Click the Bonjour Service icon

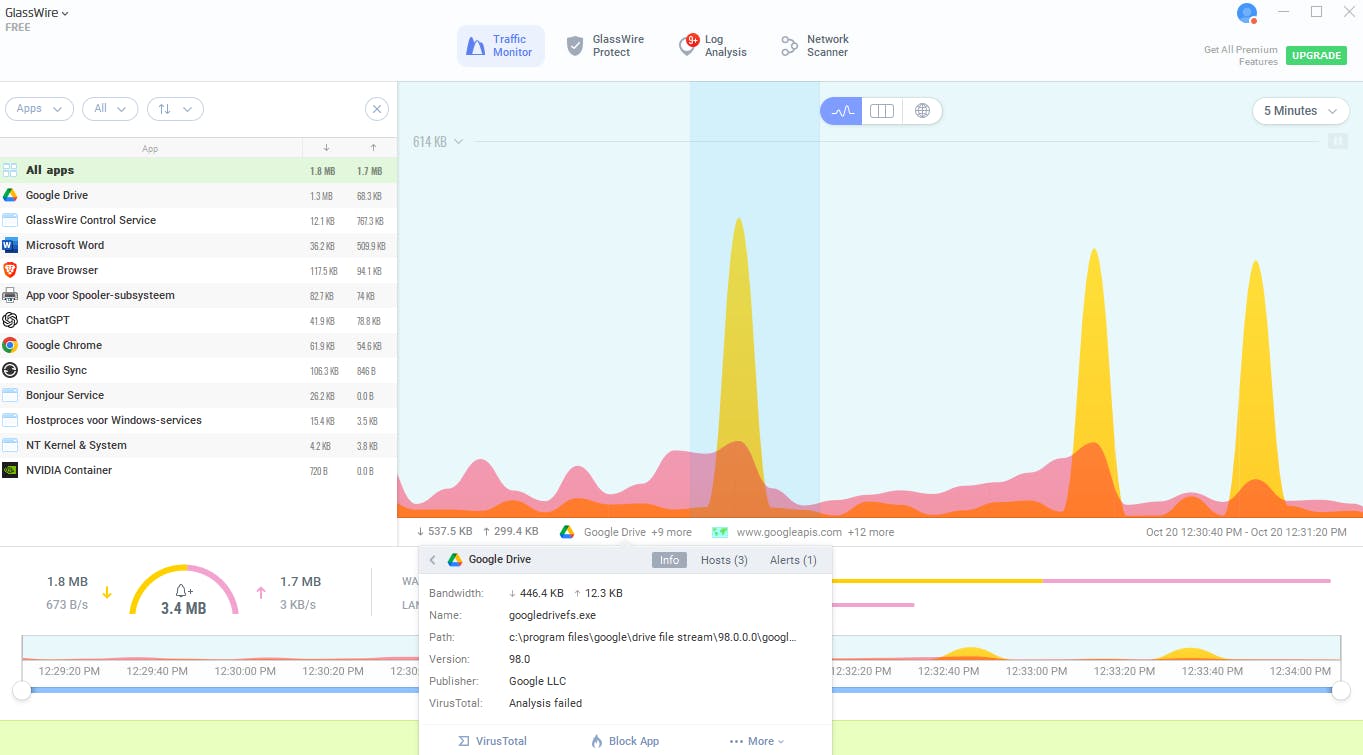pos(10,396)
